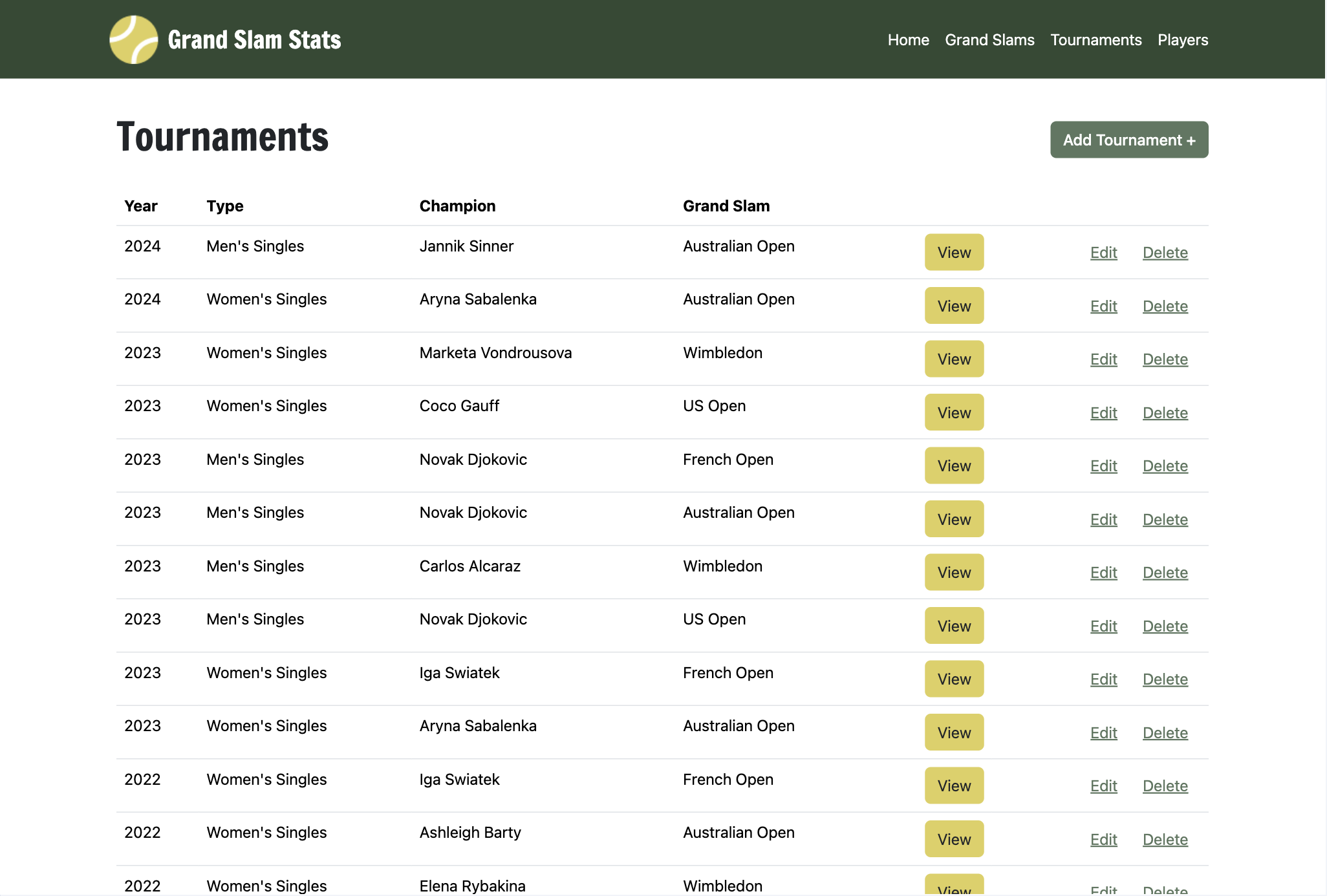The image size is (1327, 896).
Task: View the 2024 Jannik Sinner tournament
Action: (954, 252)
